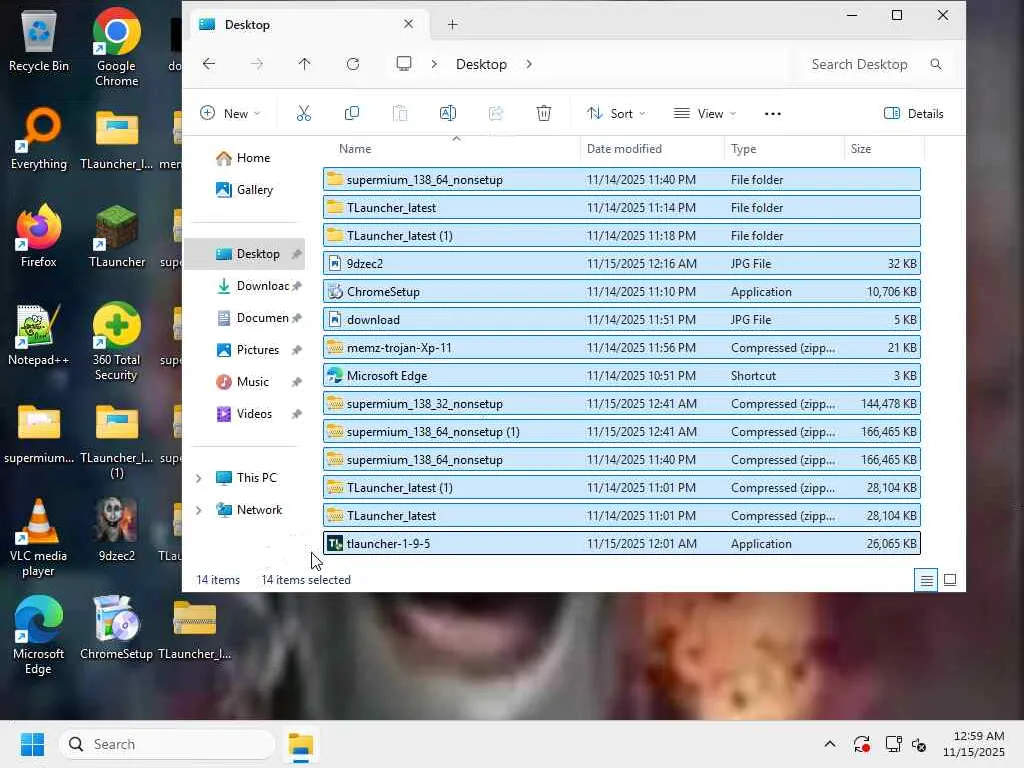This screenshot has height=768, width=1024.
Task: Open Music in sidebar
Action: 243,382
